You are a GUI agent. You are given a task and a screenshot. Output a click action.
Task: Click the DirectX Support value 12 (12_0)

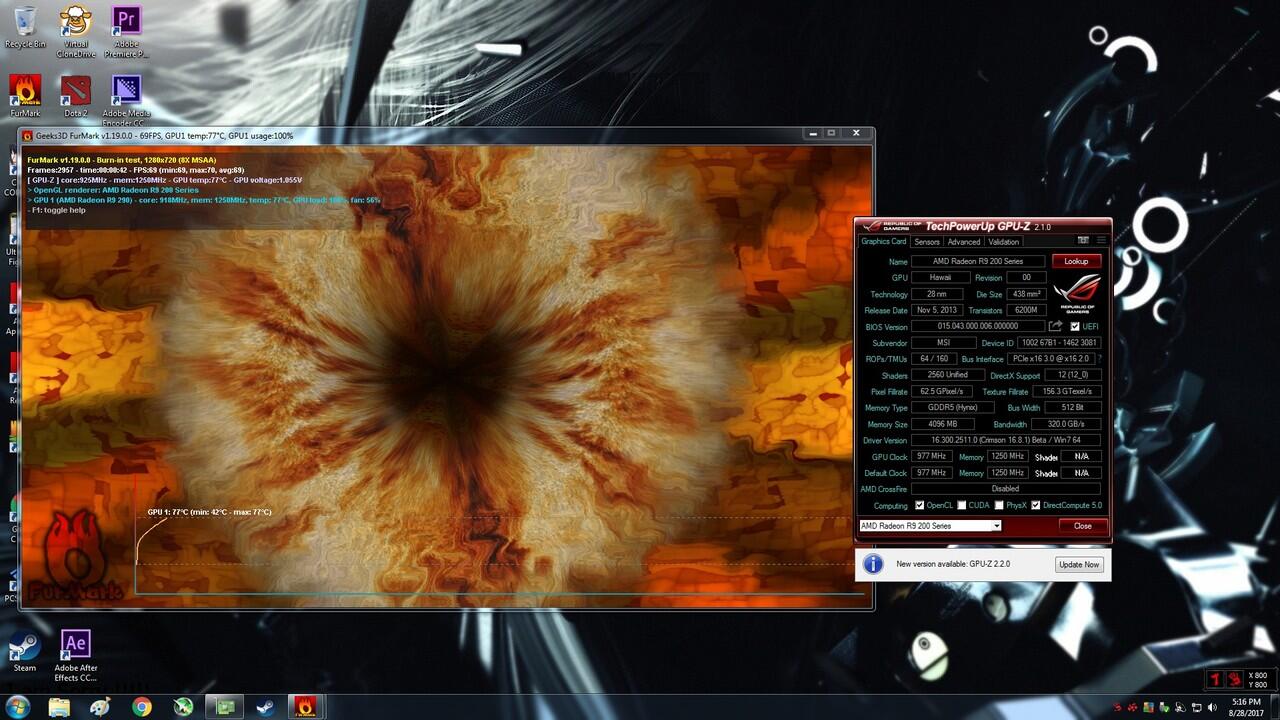tap(1072, 375)
